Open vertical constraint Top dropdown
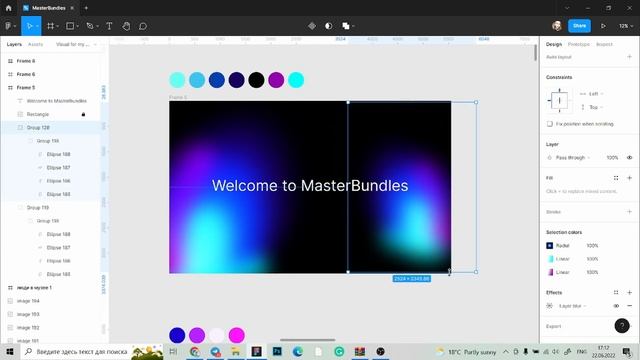Viewport: 640px width, 360px height. click(591, 107)
